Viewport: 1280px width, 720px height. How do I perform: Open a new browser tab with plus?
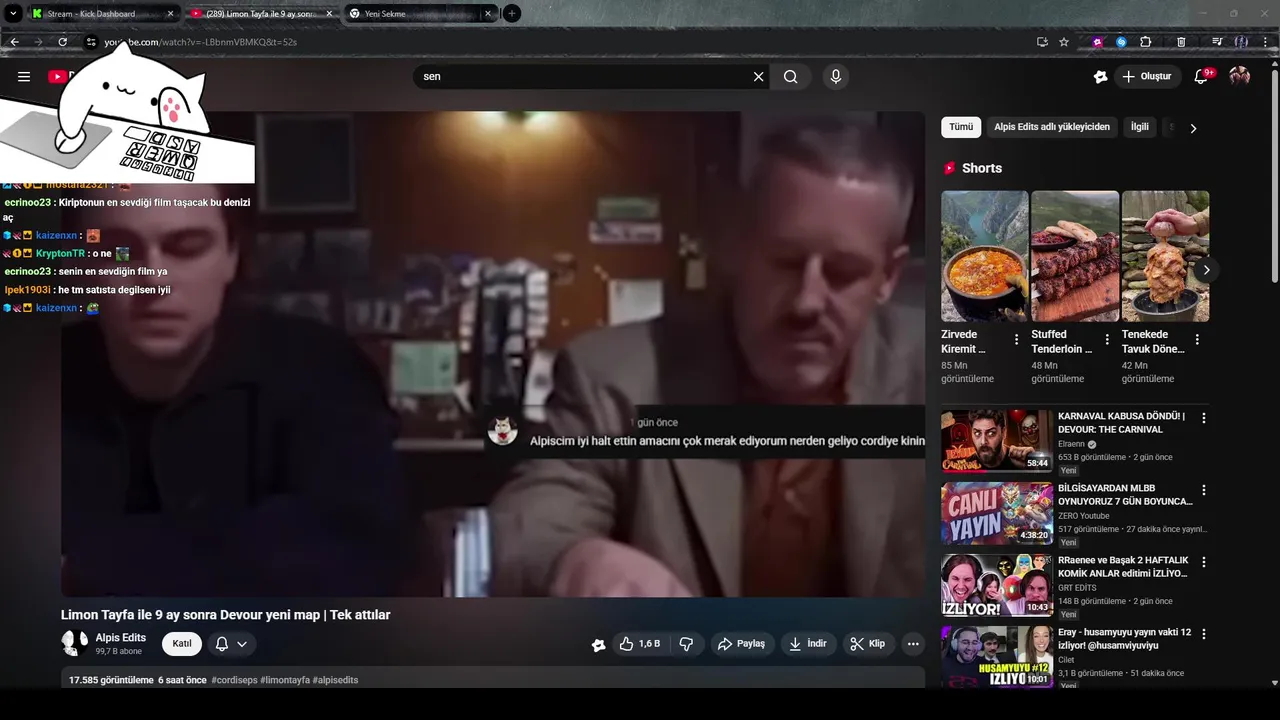pos(511,13)
